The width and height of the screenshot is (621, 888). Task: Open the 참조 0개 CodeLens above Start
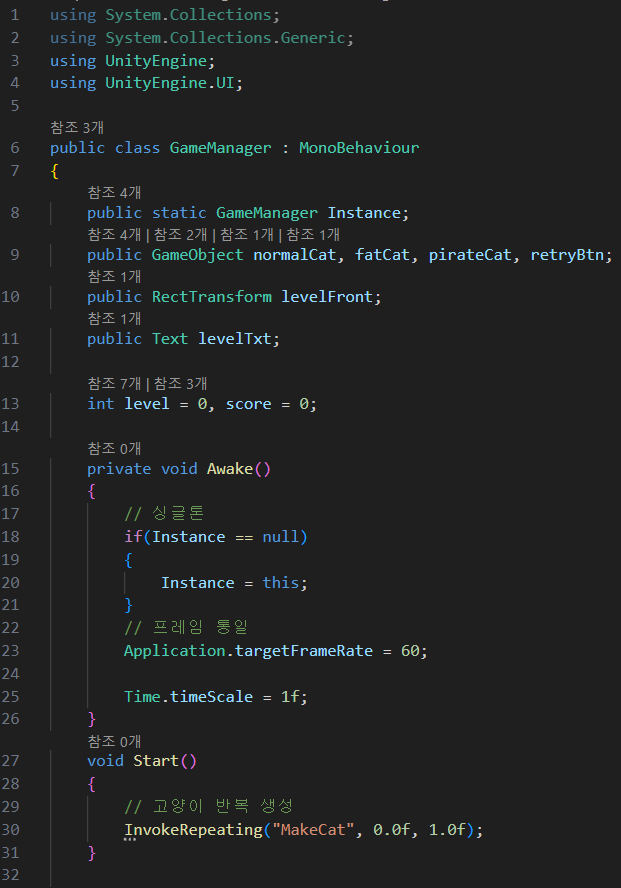(x=114, y=741)
